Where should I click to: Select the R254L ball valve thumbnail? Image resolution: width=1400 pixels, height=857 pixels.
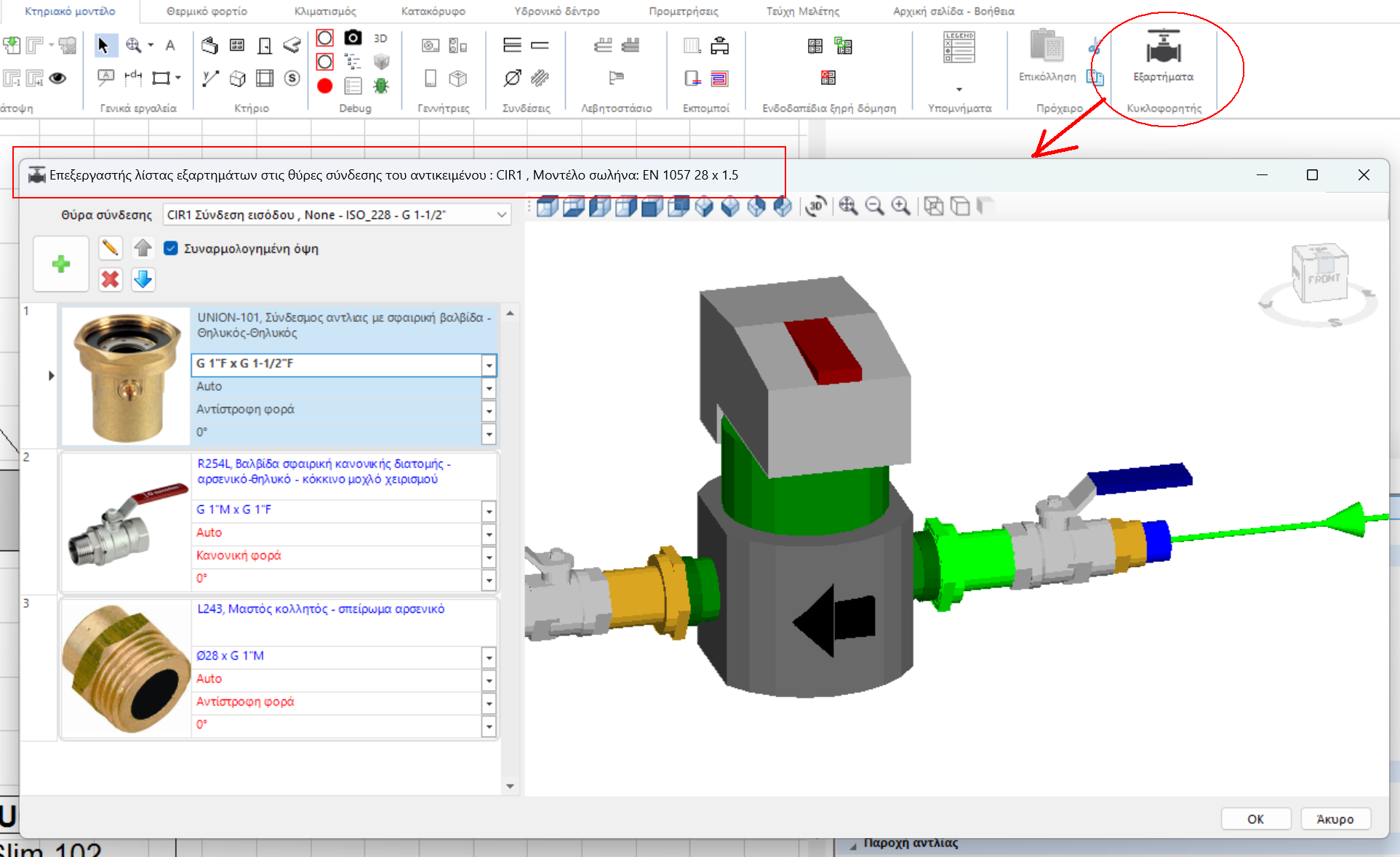coord(126,522)
